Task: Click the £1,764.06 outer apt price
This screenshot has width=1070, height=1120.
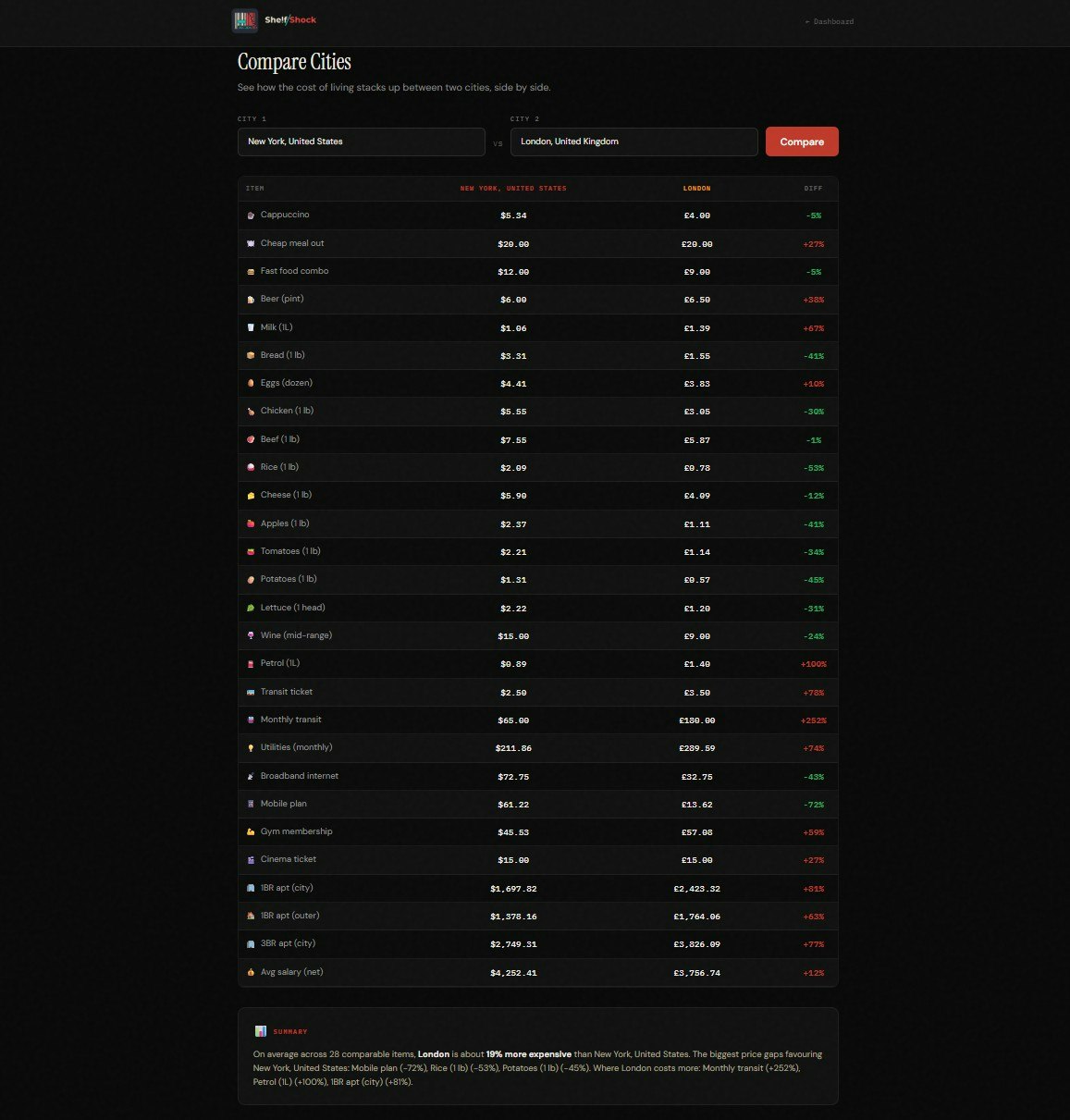Action: pos(697,917)
